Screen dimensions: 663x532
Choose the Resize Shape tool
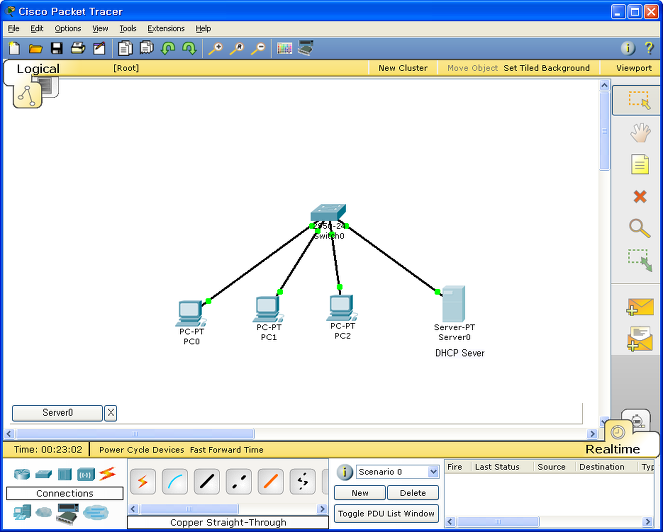click(640, 260)
